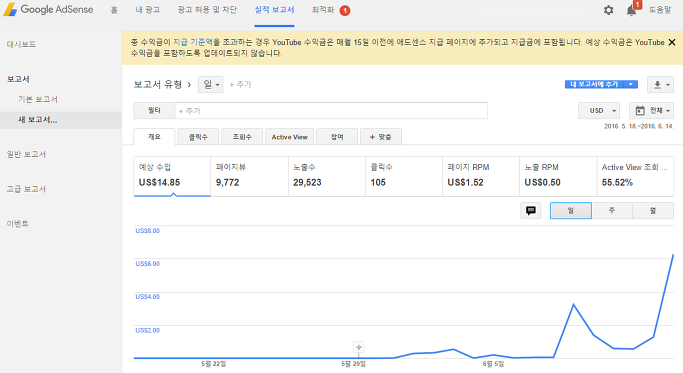Select the Active View 조회 metric card

click(636, 176)
